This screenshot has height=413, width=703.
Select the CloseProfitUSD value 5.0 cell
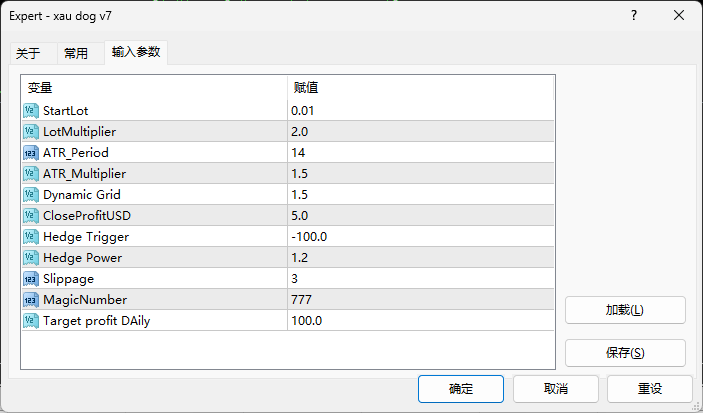(420, 215)
